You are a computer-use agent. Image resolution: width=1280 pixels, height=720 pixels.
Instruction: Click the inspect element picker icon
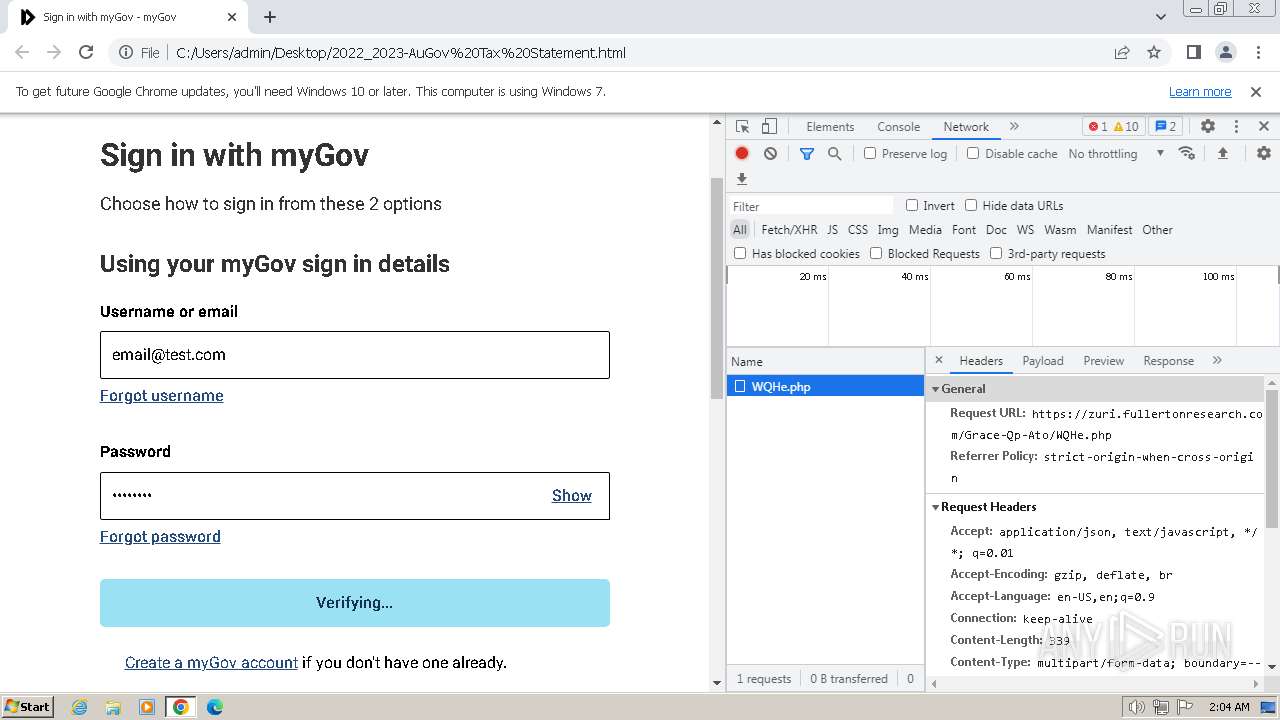pos(742,126)
